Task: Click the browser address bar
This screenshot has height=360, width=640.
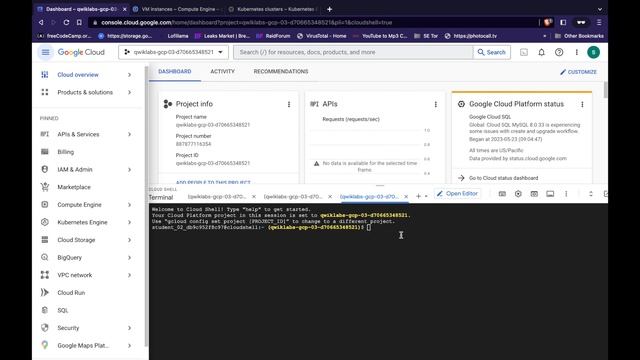Action: pyautogui.click(x=314, y=22)
